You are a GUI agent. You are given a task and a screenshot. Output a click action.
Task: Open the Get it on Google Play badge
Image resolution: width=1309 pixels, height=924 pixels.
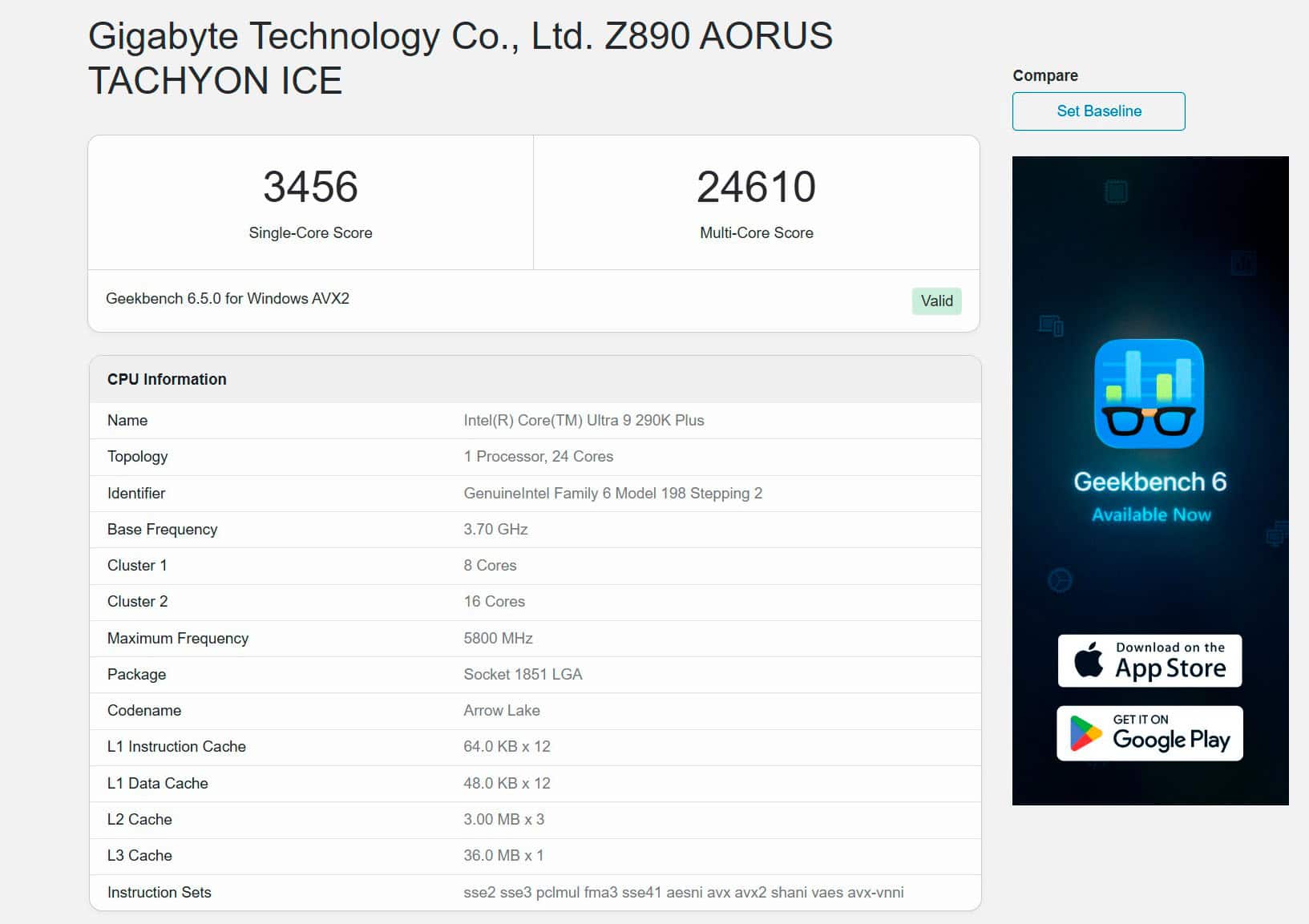click(x=1149, y=732)
